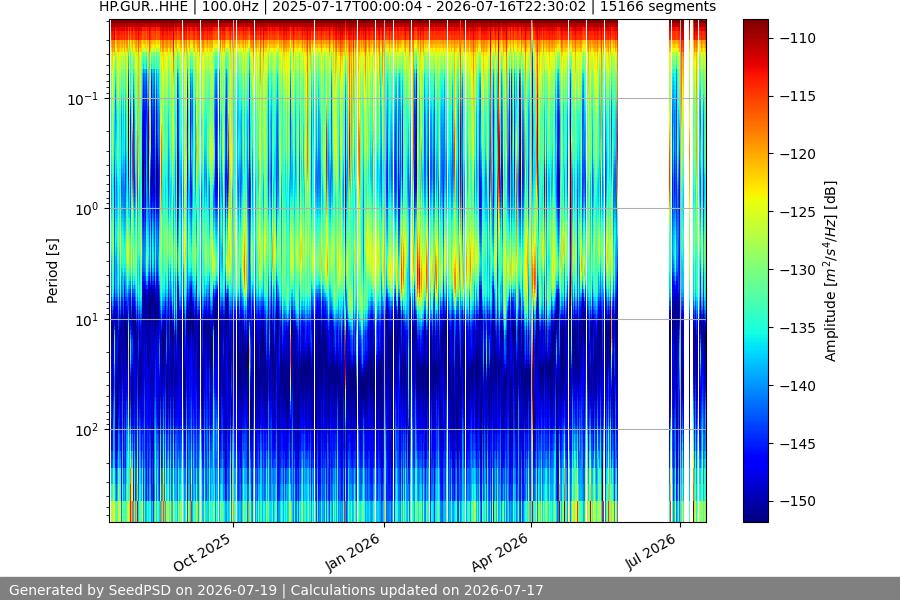Click the -150 colorbar tick label

(798, 501)
